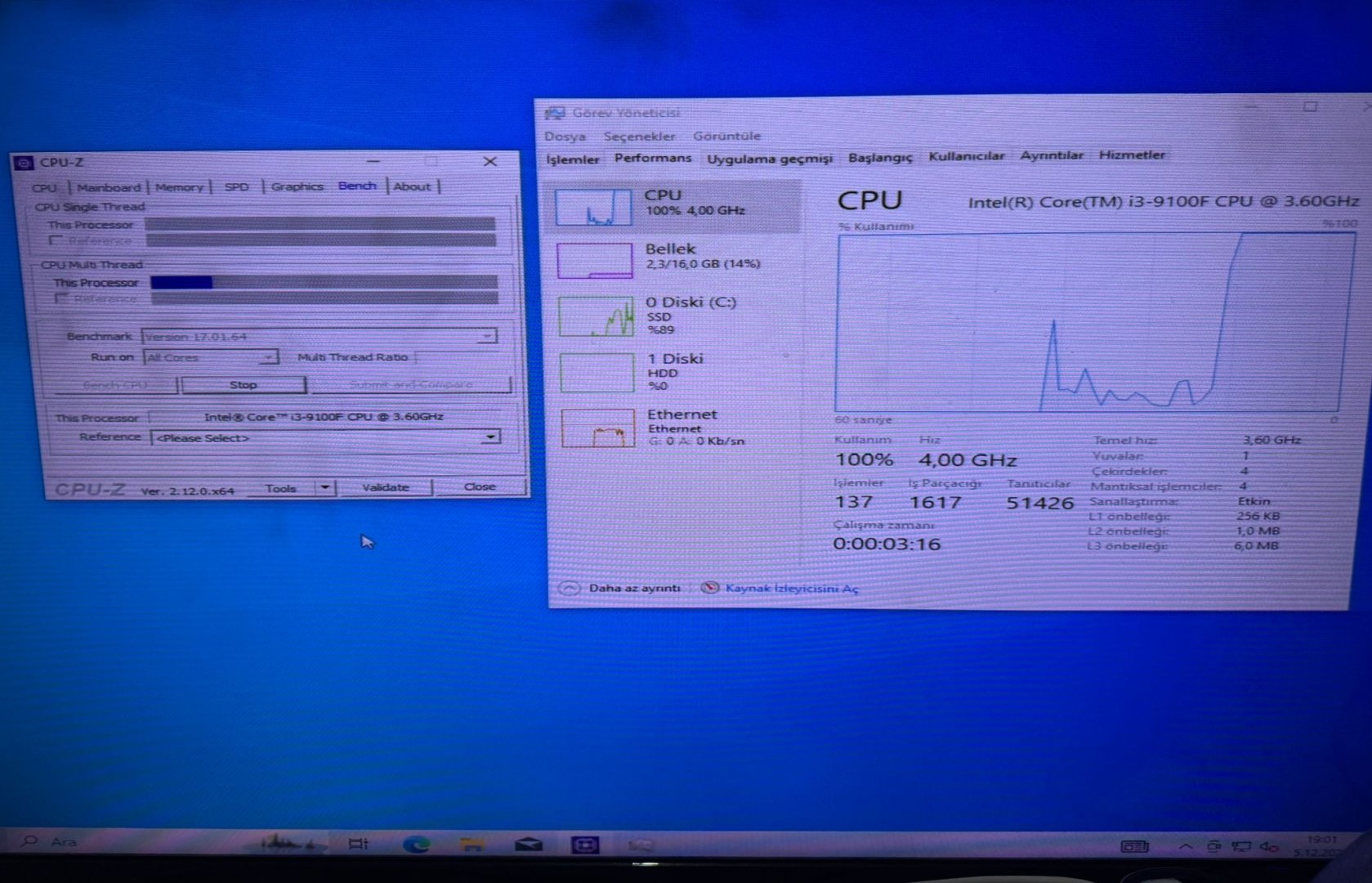Image resolution: width=1372 pixels, height=883 pixels.
Task: Click the İşlemler count 137
Action: (x=854, y=502)
